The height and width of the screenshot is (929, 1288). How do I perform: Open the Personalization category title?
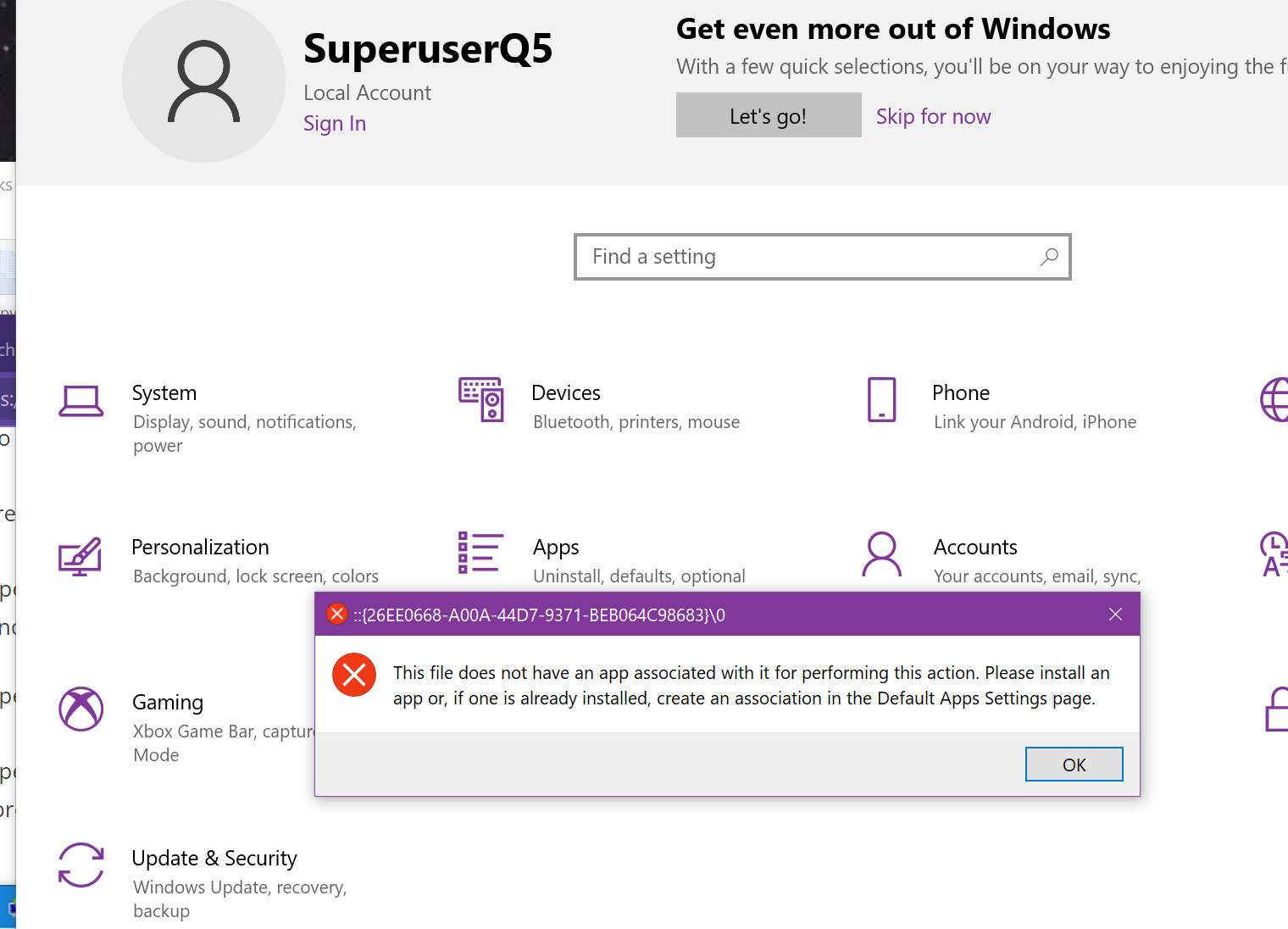[200, 548]
